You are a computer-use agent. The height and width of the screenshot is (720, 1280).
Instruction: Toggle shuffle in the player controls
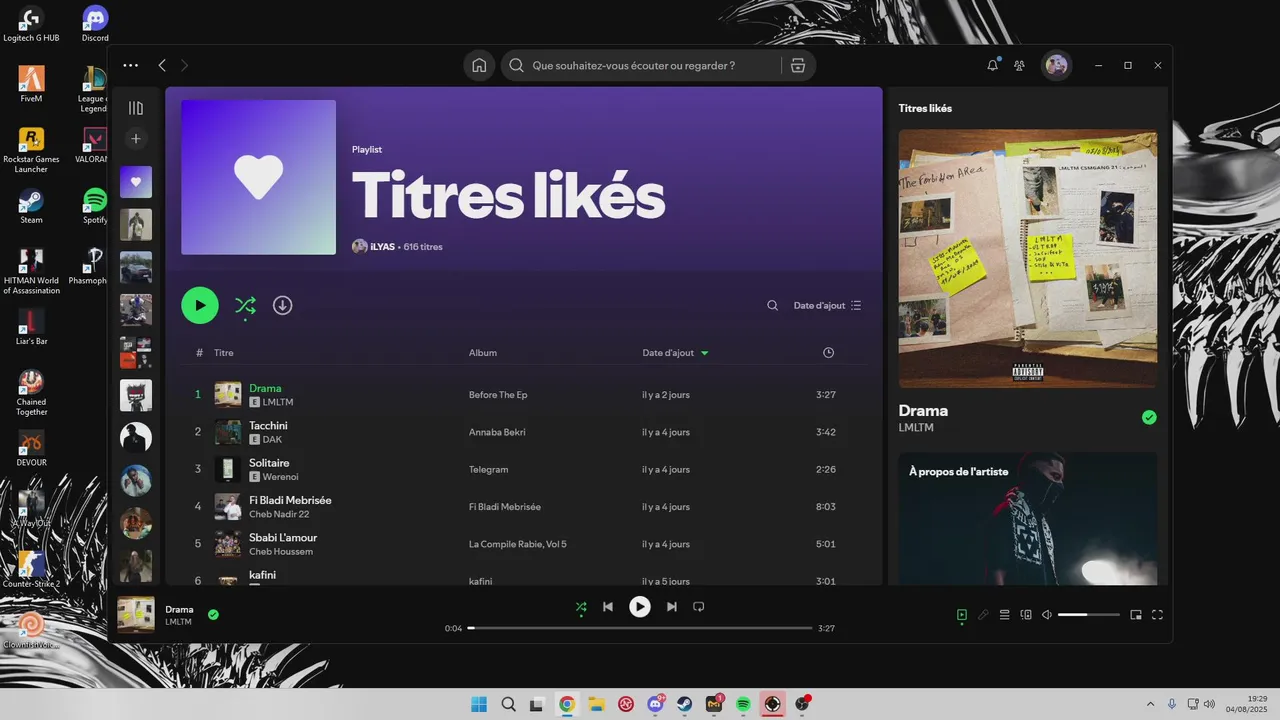pos(581,606)
